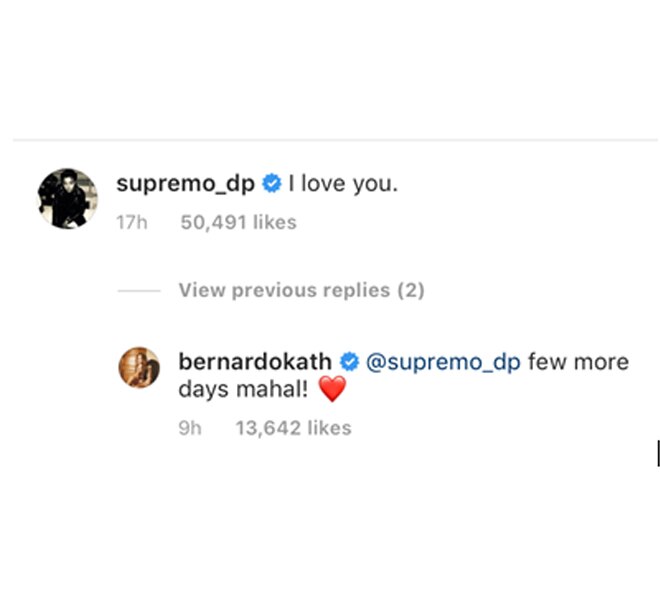
Task: Click the 17h timestamp
Action: pyautogui.click(x=132, y=222)
